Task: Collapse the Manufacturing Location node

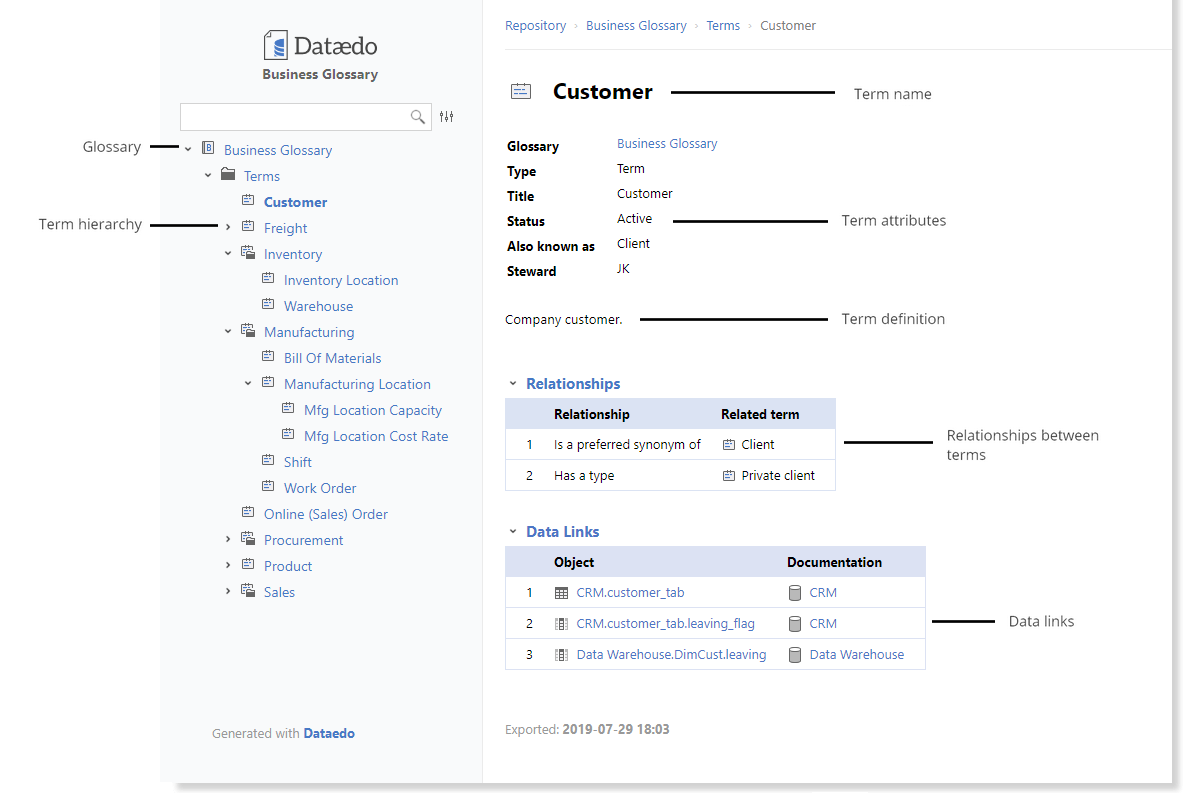Action: (248, 384)
